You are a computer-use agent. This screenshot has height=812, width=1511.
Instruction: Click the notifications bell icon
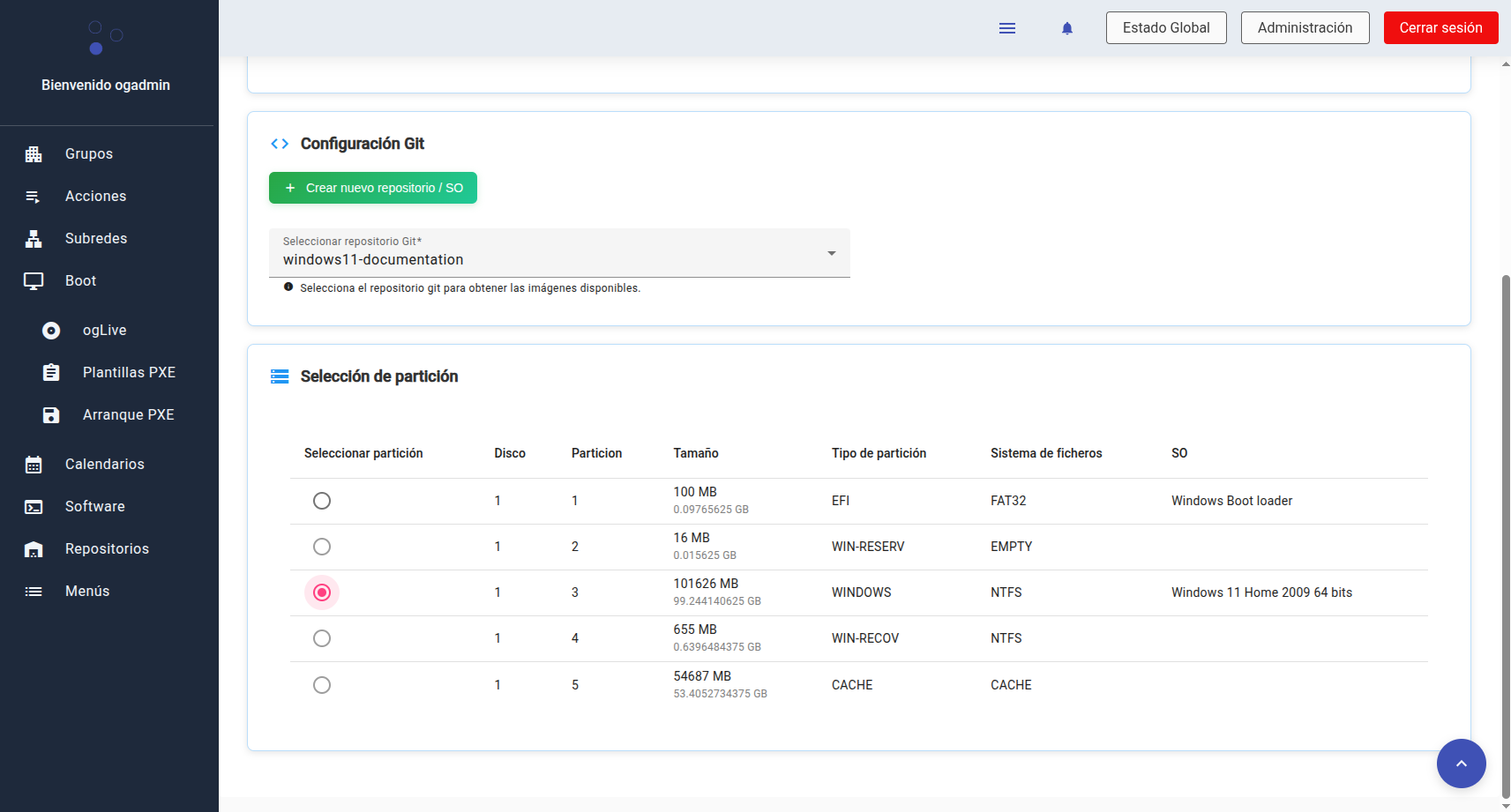coord(1066,28)
